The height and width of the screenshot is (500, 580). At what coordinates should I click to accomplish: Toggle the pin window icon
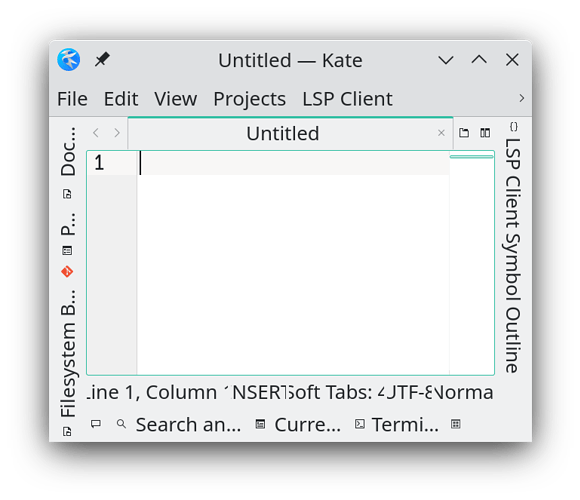pos(102,60)
